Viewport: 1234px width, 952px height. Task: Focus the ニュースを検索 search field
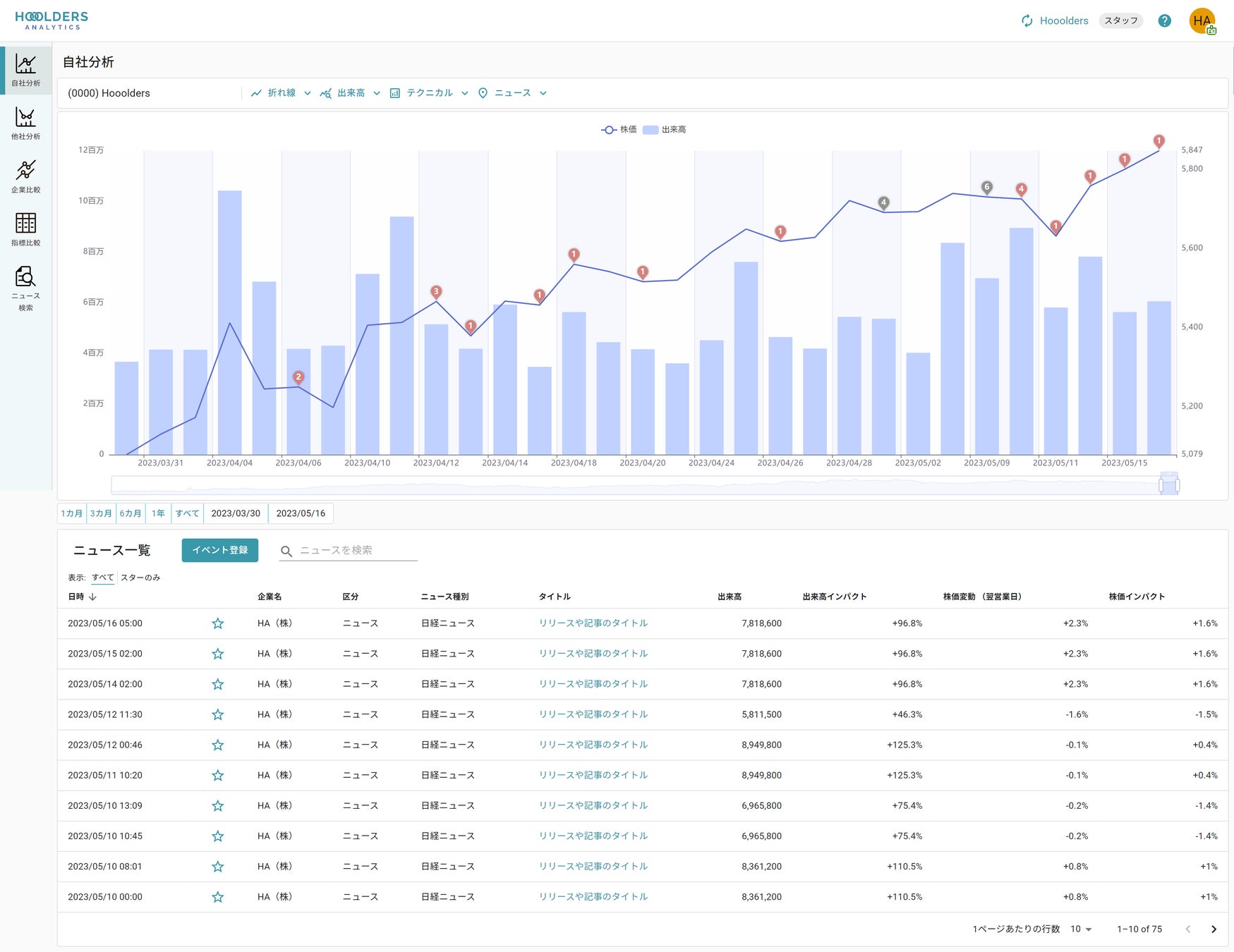(x=357, y=550)
